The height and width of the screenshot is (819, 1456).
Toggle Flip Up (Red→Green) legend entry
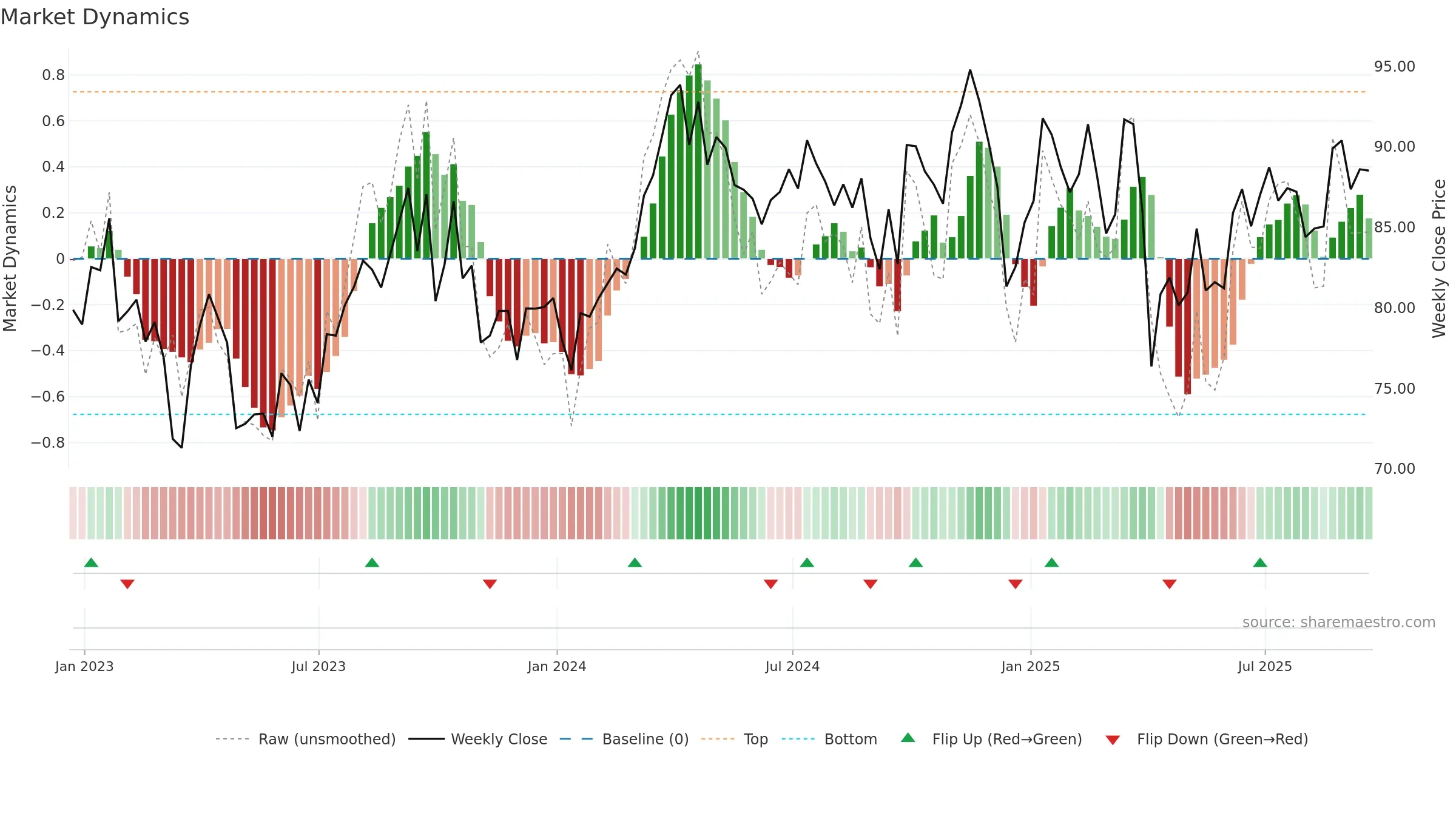pos(991,739)
